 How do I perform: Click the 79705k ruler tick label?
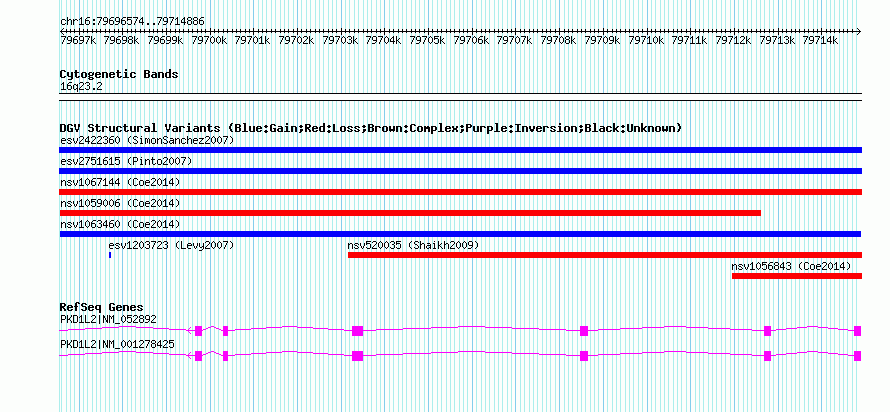(428, 40)
